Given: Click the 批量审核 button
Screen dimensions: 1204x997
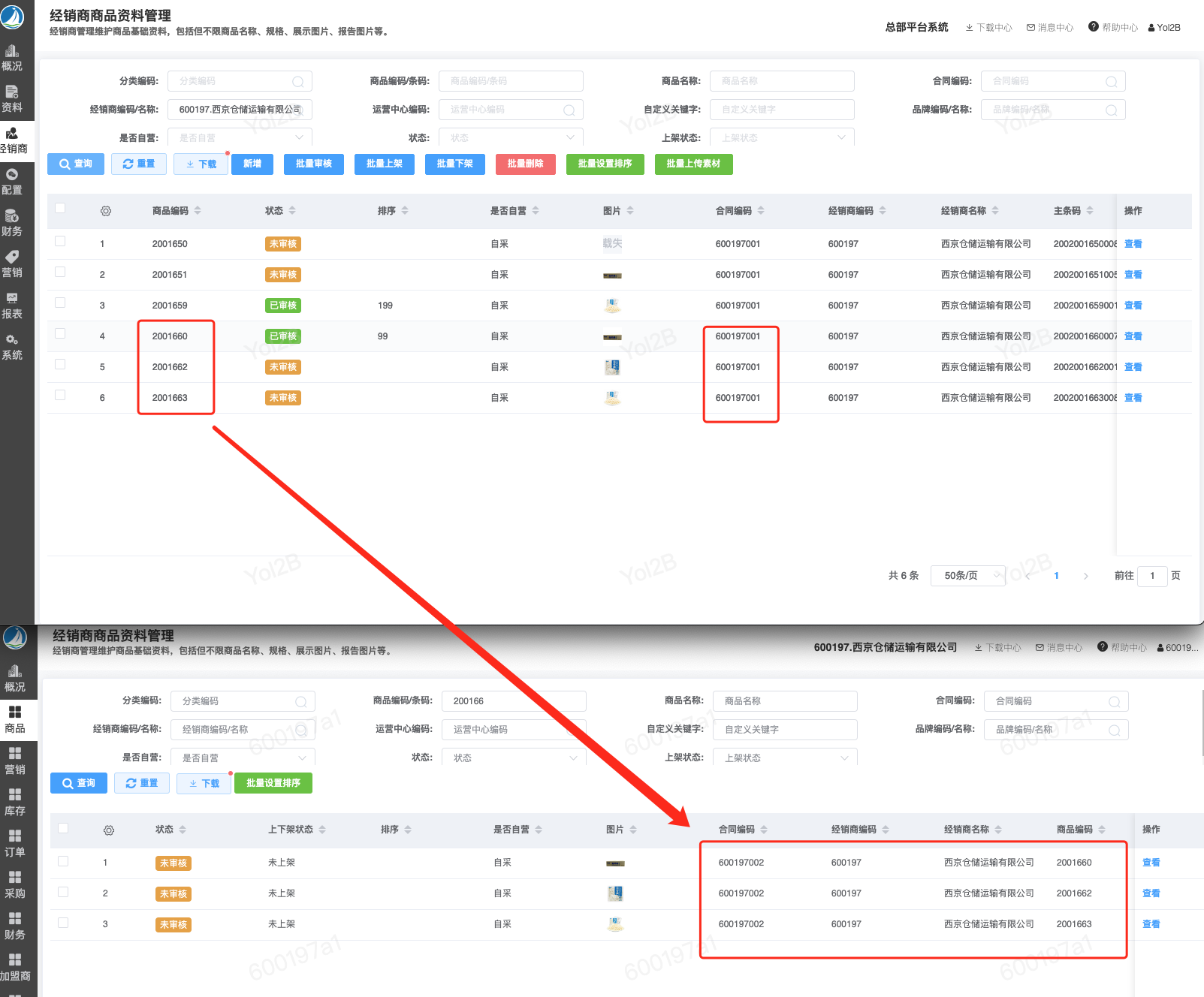Looking at the screenshot, I should (314, 164).
